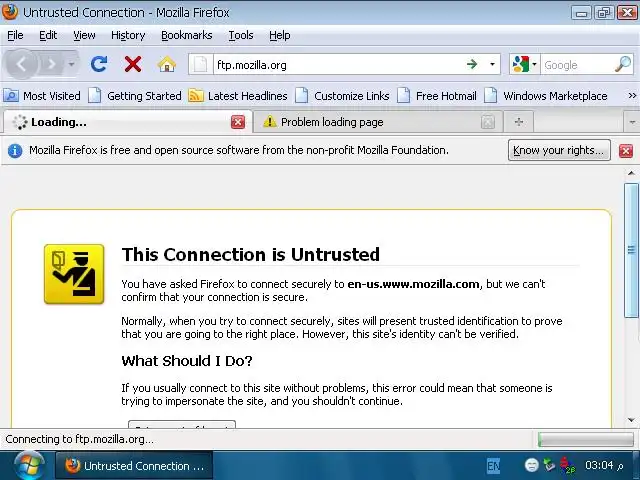640x480 pixels.
Task: Open the File menu
Action: point(16,36)
